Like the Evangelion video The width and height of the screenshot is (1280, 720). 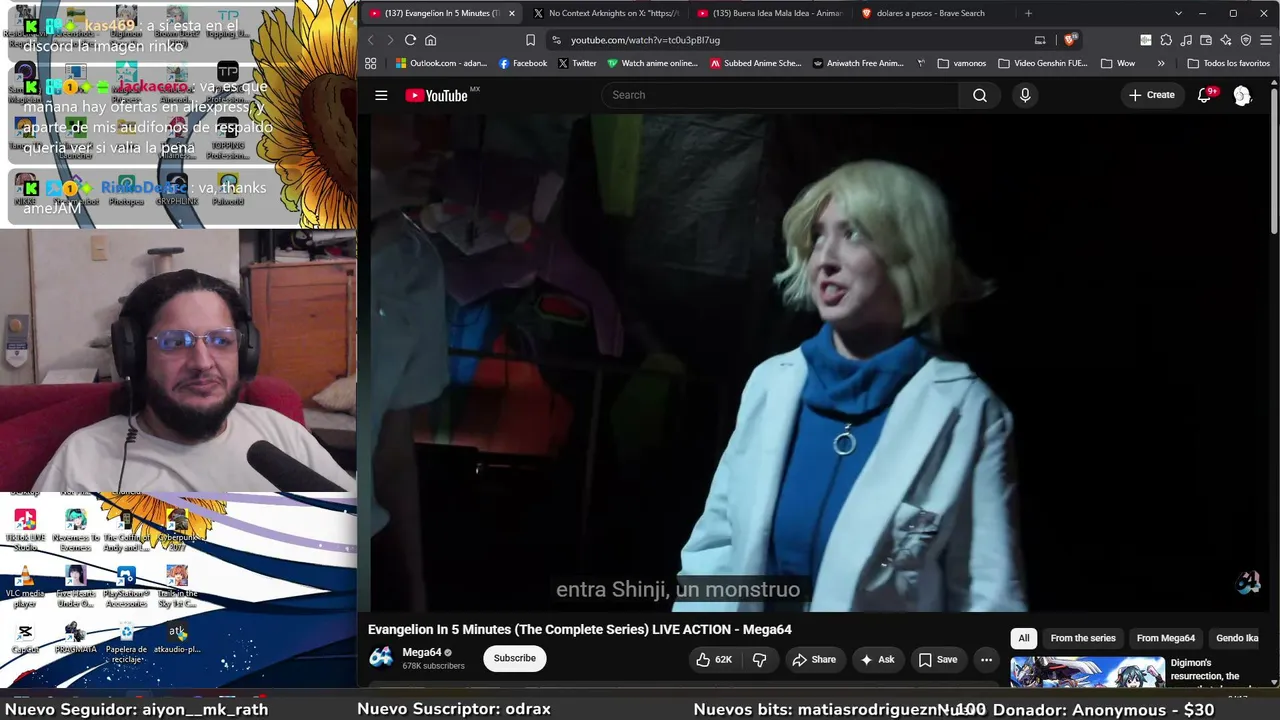pyautogui.click(x=715, y=659)
